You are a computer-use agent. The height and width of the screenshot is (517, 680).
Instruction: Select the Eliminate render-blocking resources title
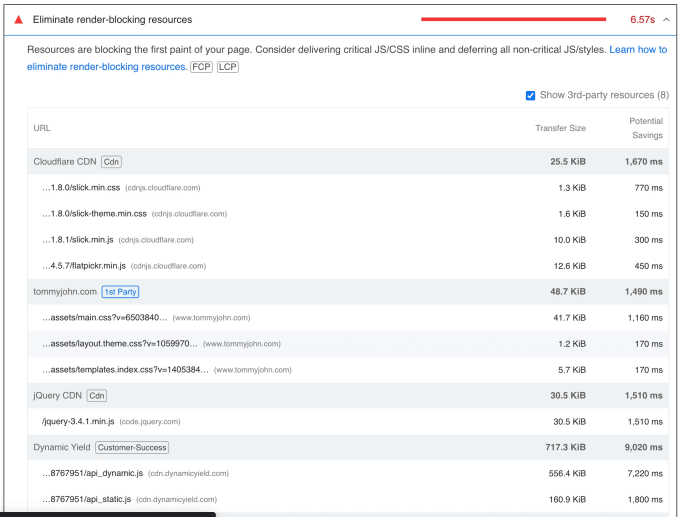[112, 20]
